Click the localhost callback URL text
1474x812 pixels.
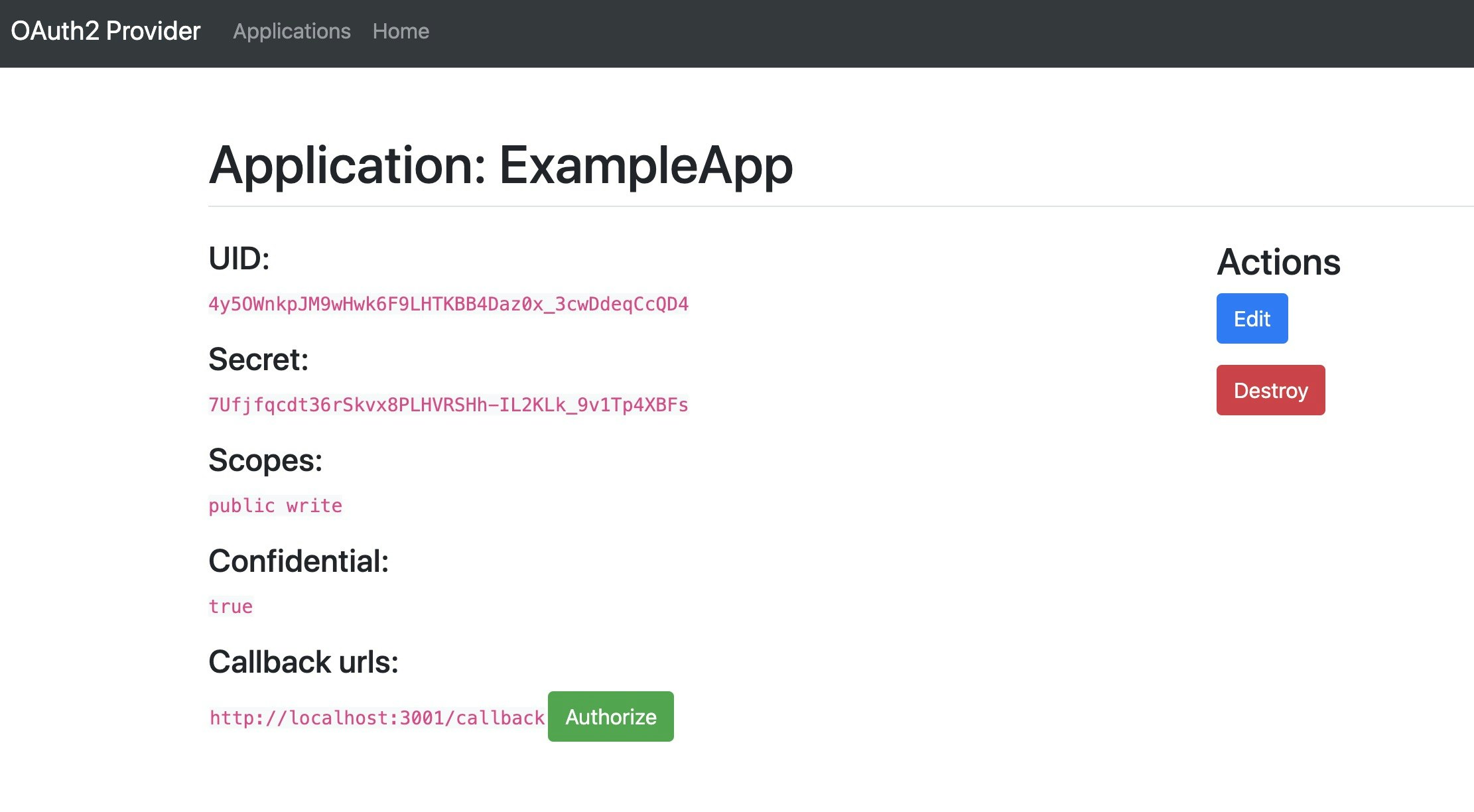tap(377, 718)
